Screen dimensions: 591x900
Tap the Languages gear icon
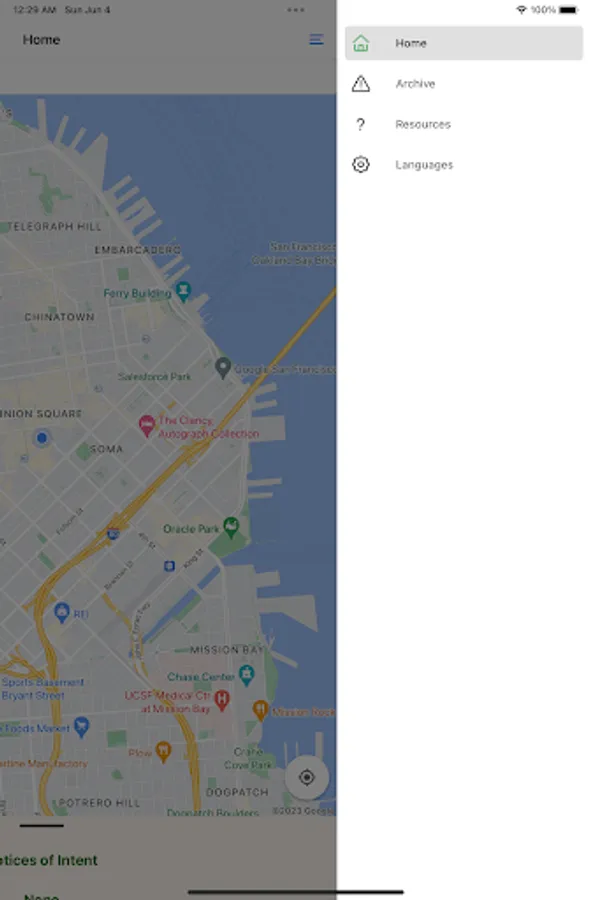(x=361, y=165)
